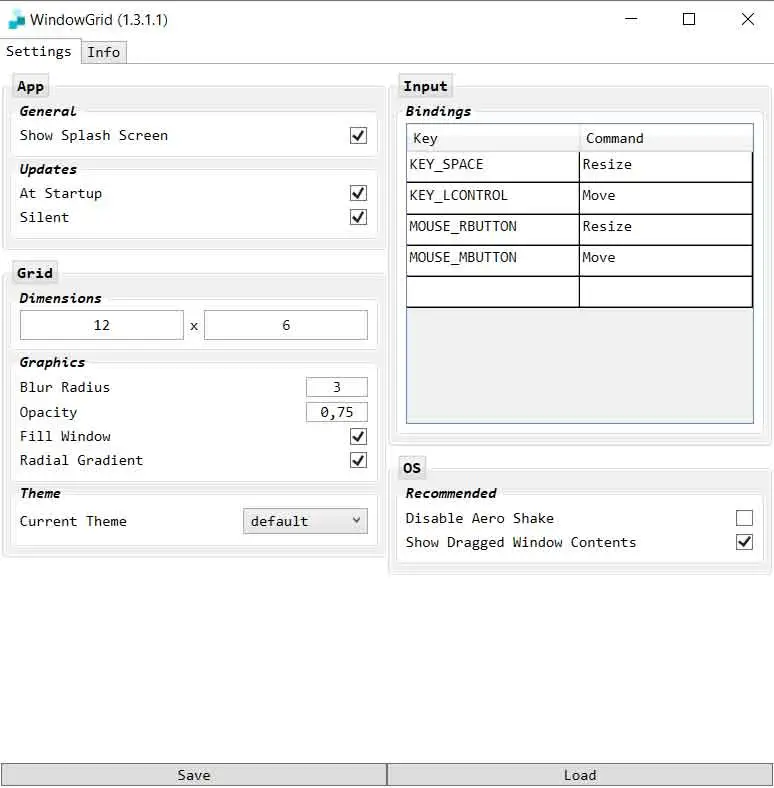The image size is (774, 788).
Task: Click the Save button
Action: 194,775
